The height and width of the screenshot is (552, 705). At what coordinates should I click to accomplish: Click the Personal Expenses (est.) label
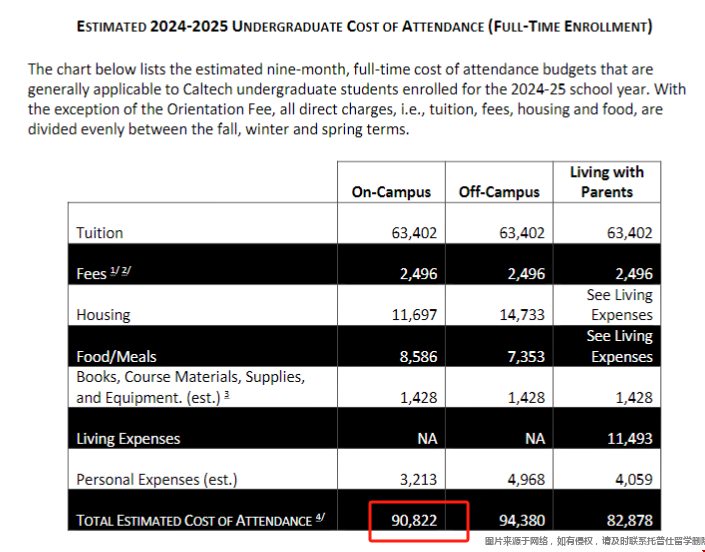(156, 480)
